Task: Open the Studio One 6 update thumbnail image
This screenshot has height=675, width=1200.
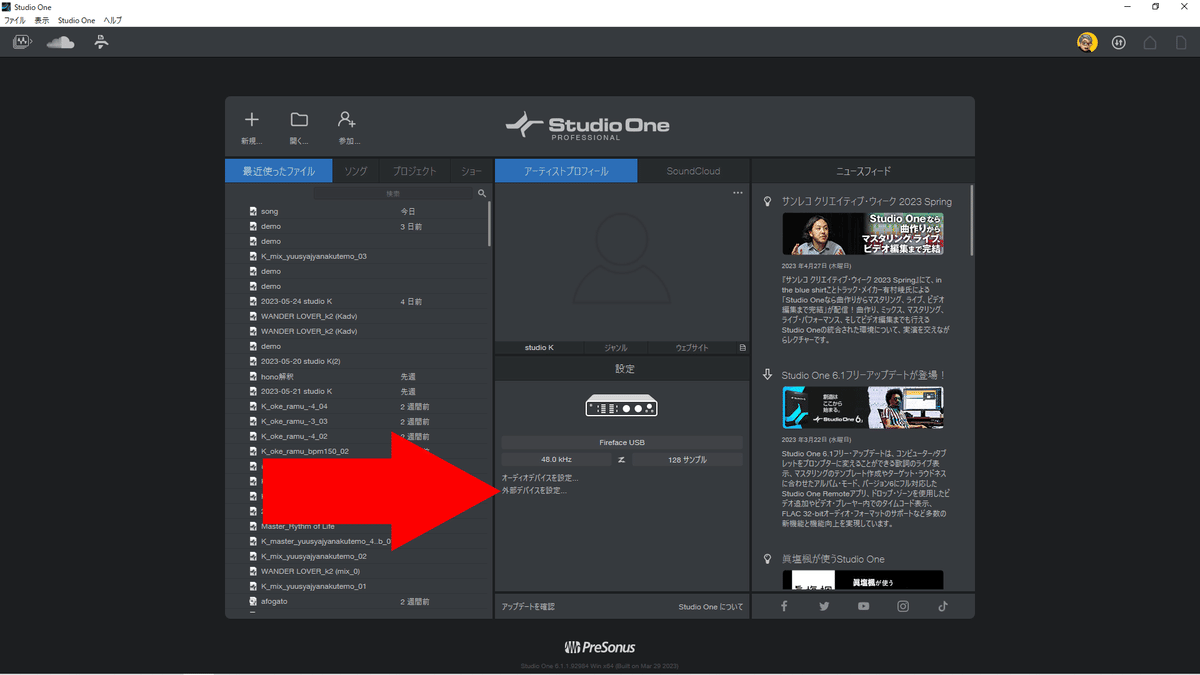Action: [x=863, y=407]
